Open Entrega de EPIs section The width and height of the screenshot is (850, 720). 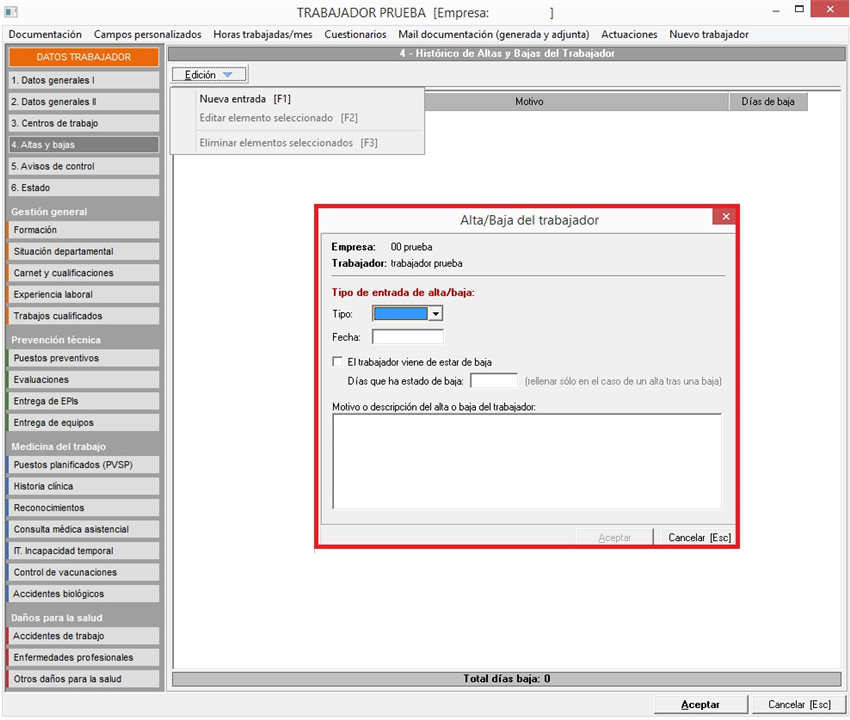click(x=83, y=401)
